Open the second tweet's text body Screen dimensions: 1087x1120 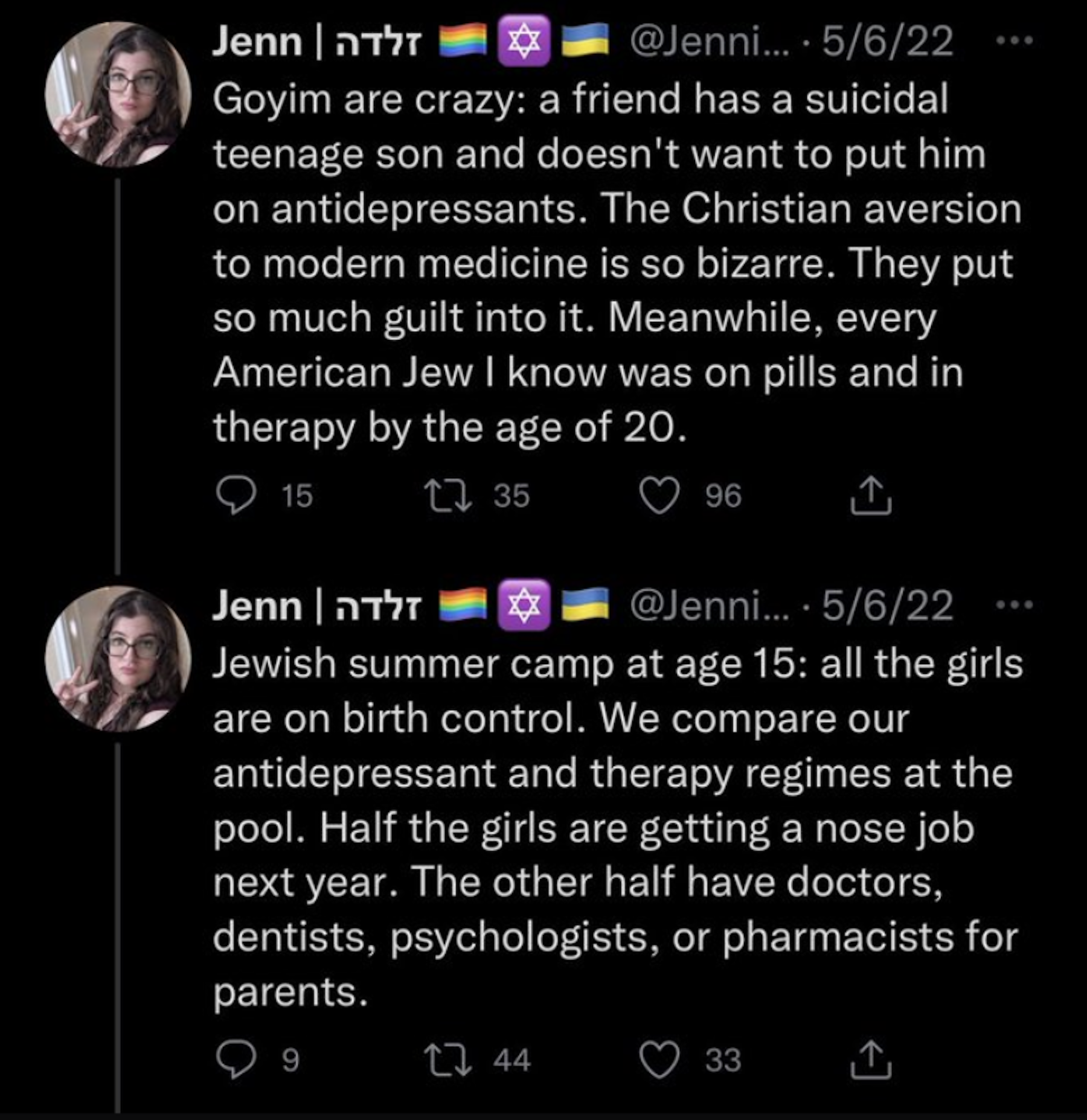point(604,827)
